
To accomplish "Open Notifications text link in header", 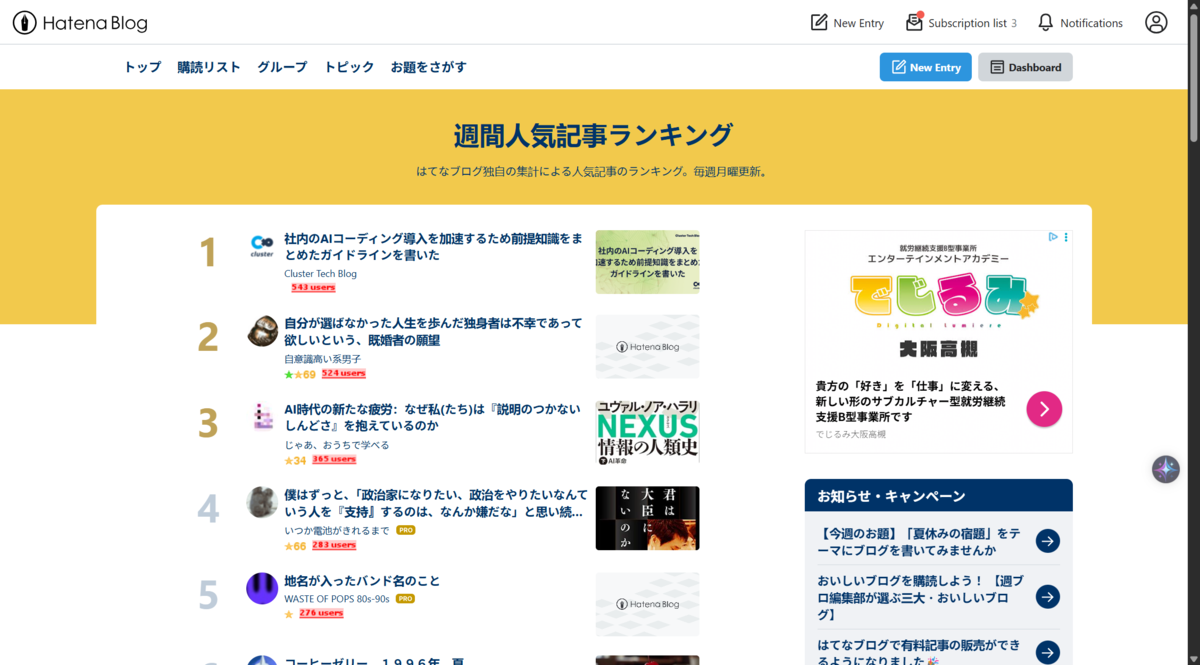I will tap(1091, 23).
